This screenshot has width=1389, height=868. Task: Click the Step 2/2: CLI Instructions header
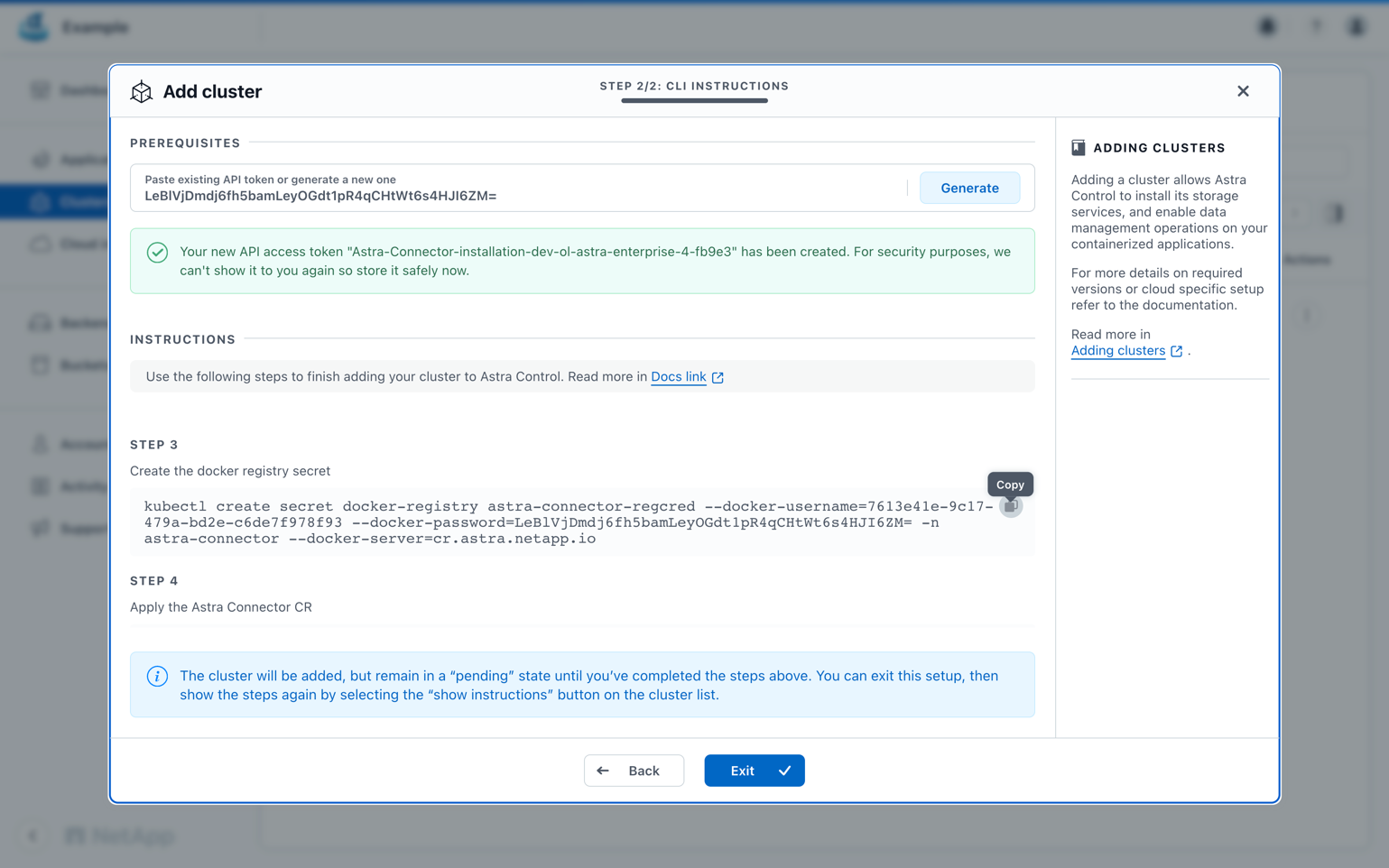(x=694, y=87)
